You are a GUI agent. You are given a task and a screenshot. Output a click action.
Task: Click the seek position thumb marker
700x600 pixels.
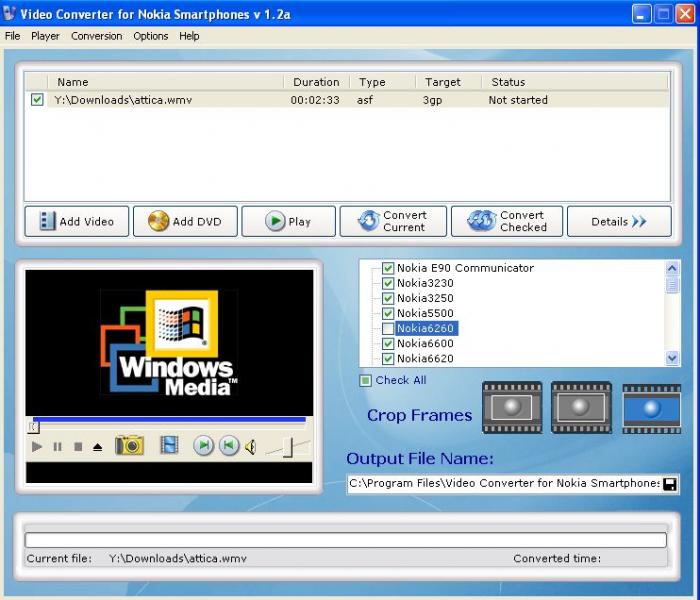coord(34,428)
